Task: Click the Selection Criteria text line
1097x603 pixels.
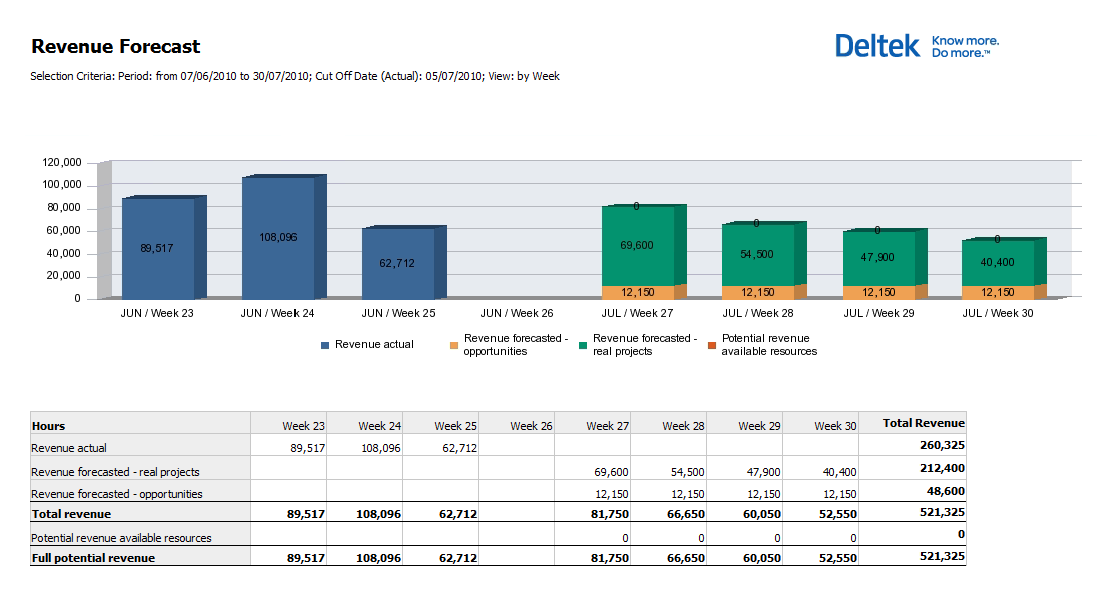Action: [295, 76]
